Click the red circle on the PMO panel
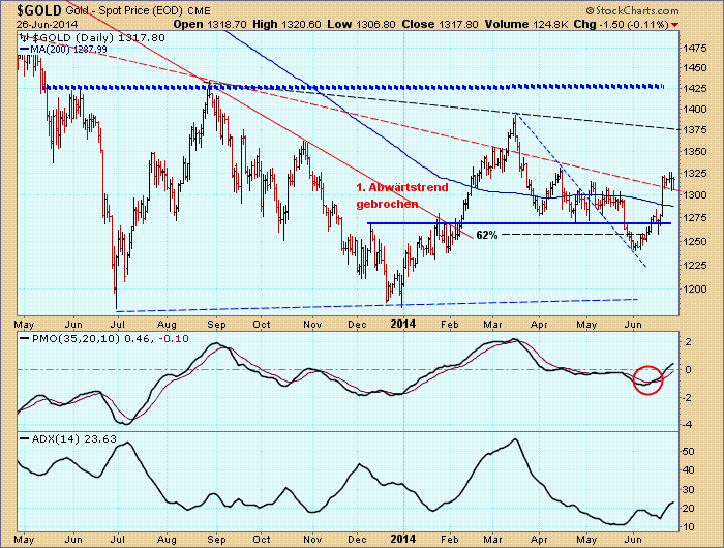 click(x=648, y=379)
